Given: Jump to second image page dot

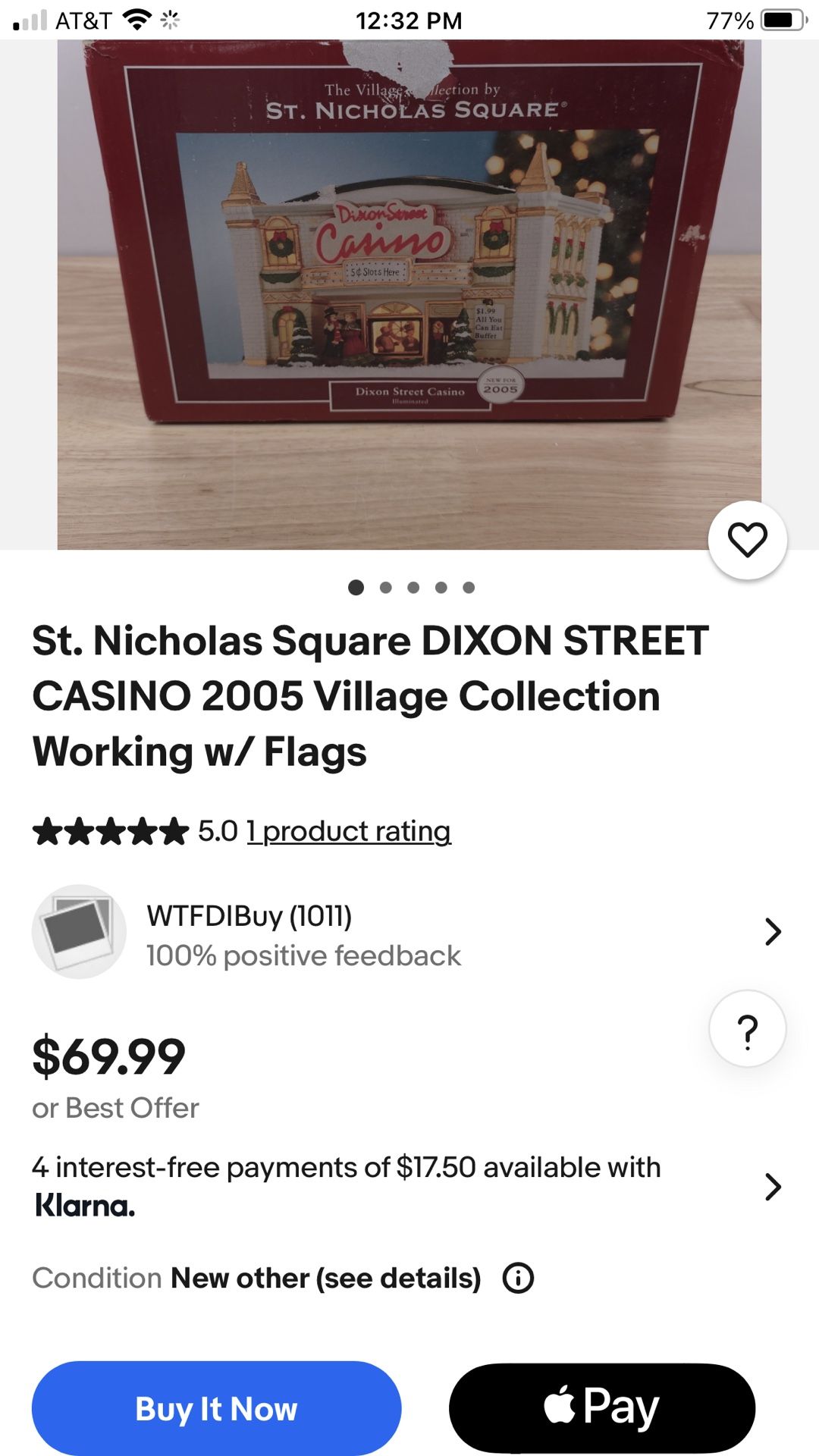Looking at the screenshot, I should (385, 587).
